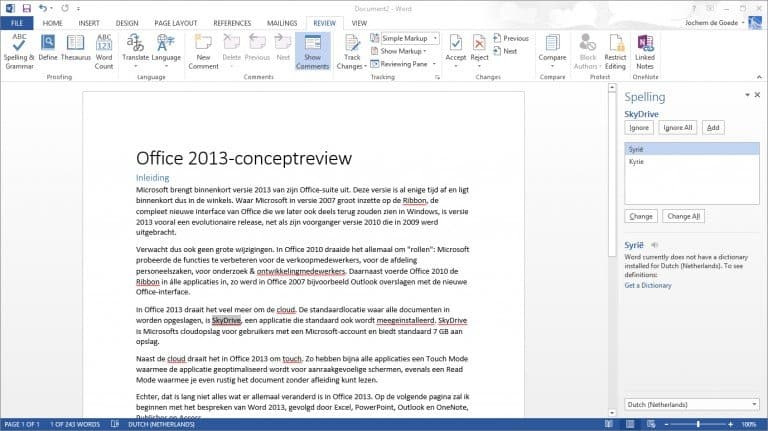Insert a New Comment
Viewport: 768px width, 431px height.
(203, 51)
